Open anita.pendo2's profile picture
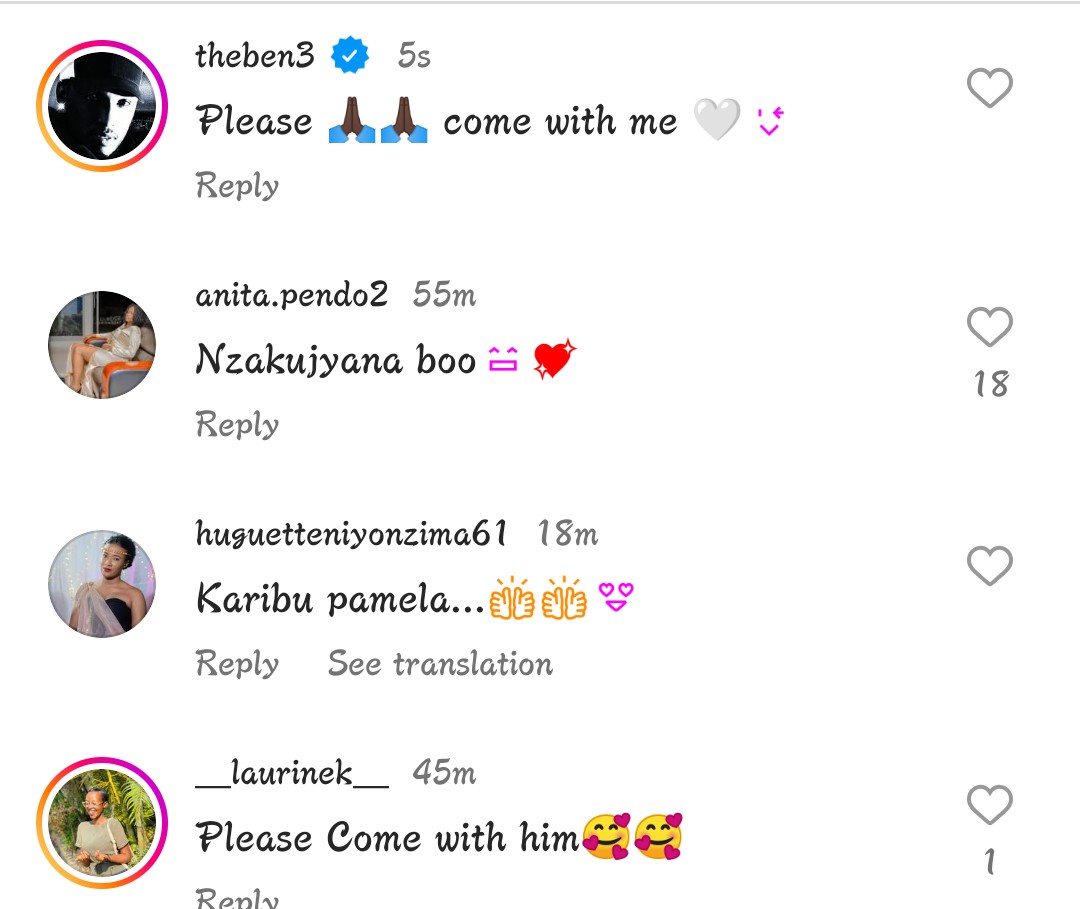This screenshot has width=1080, height=909. (102, 345)
